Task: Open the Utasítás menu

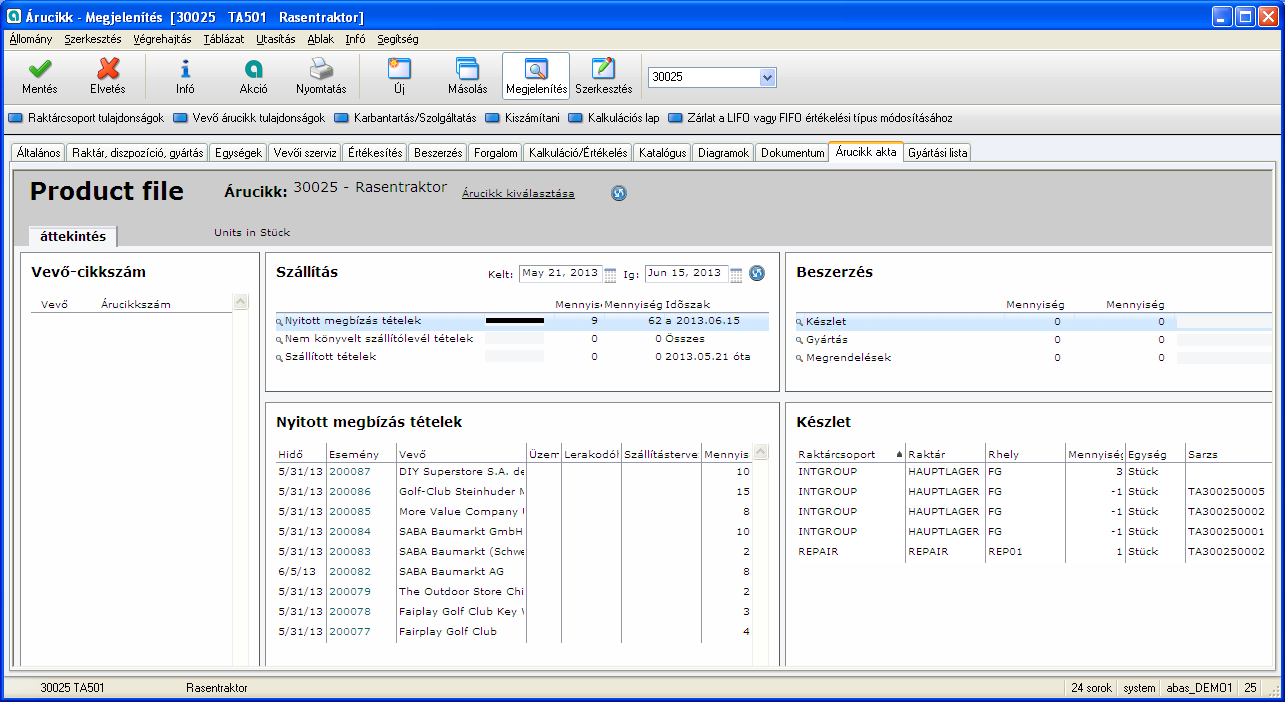Action: (276, 39)
